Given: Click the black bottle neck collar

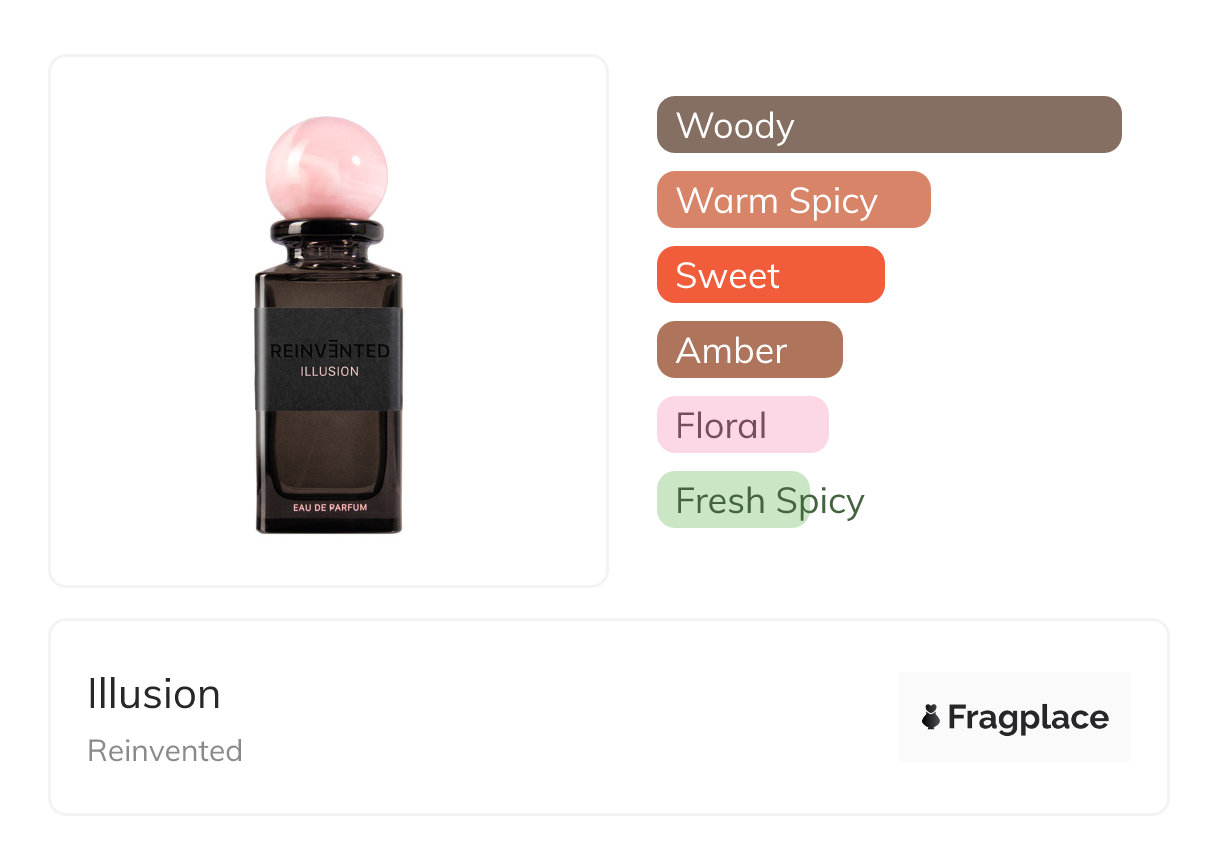Looking at the screenshot, I should pos(327,232).
